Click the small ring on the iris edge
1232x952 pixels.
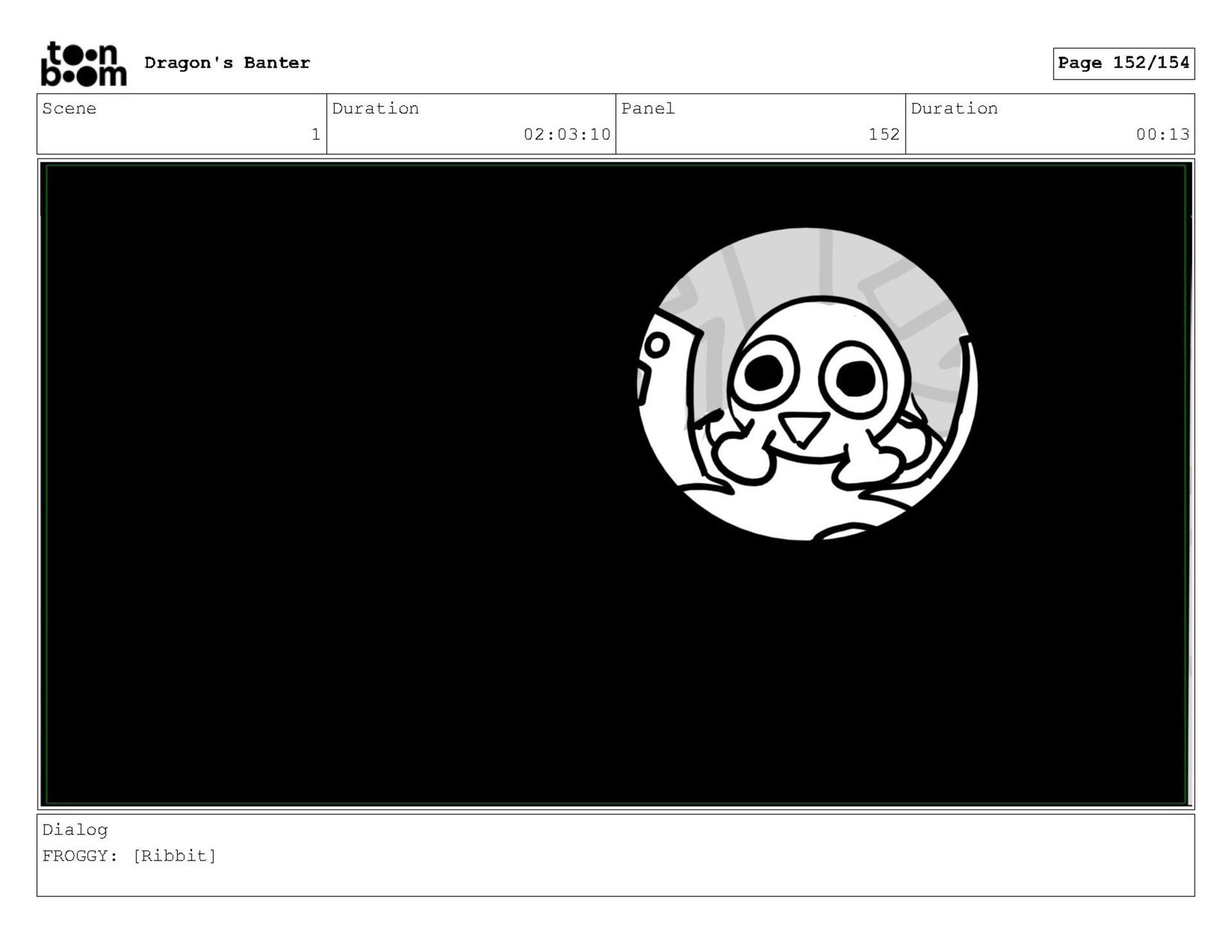(x=656, y=346)
